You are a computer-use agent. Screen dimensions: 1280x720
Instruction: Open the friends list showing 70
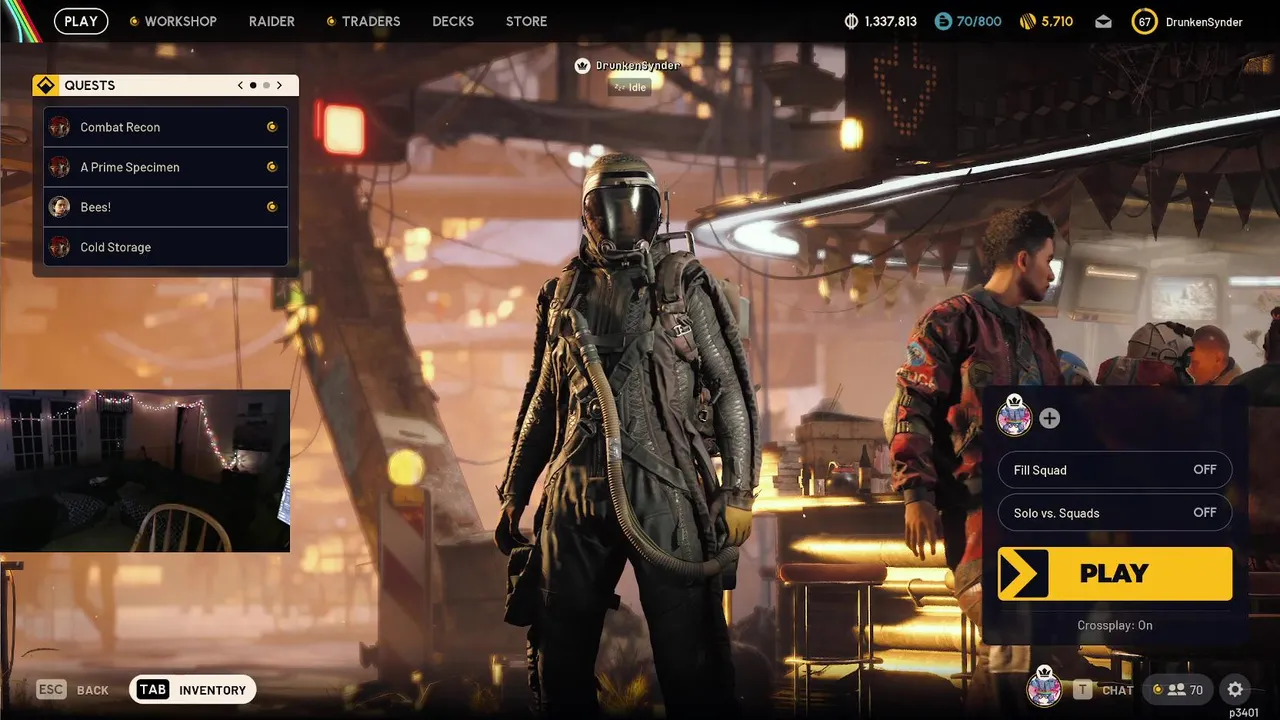pos(1179,690)
